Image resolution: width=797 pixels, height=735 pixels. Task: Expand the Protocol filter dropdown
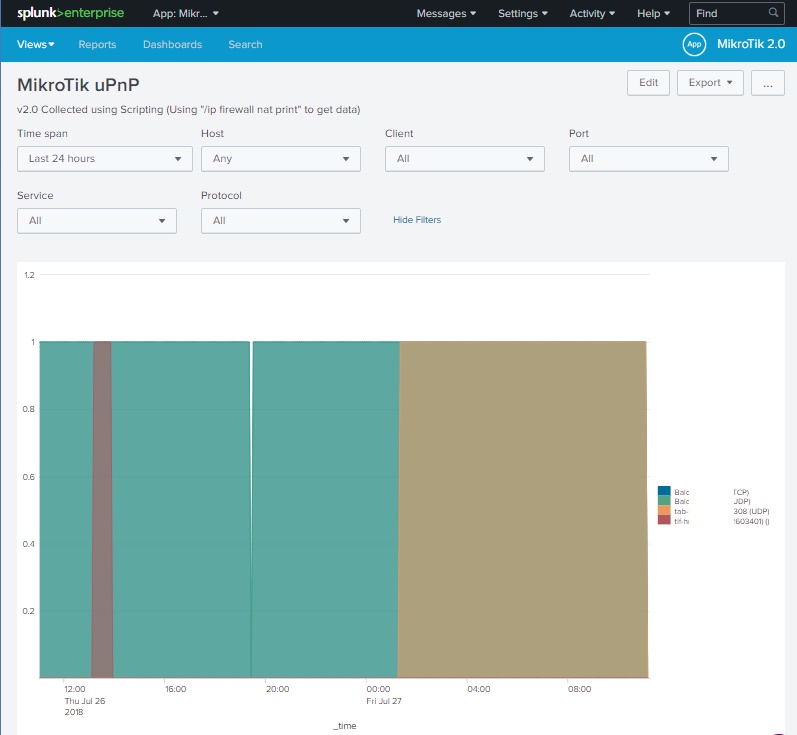280,221
